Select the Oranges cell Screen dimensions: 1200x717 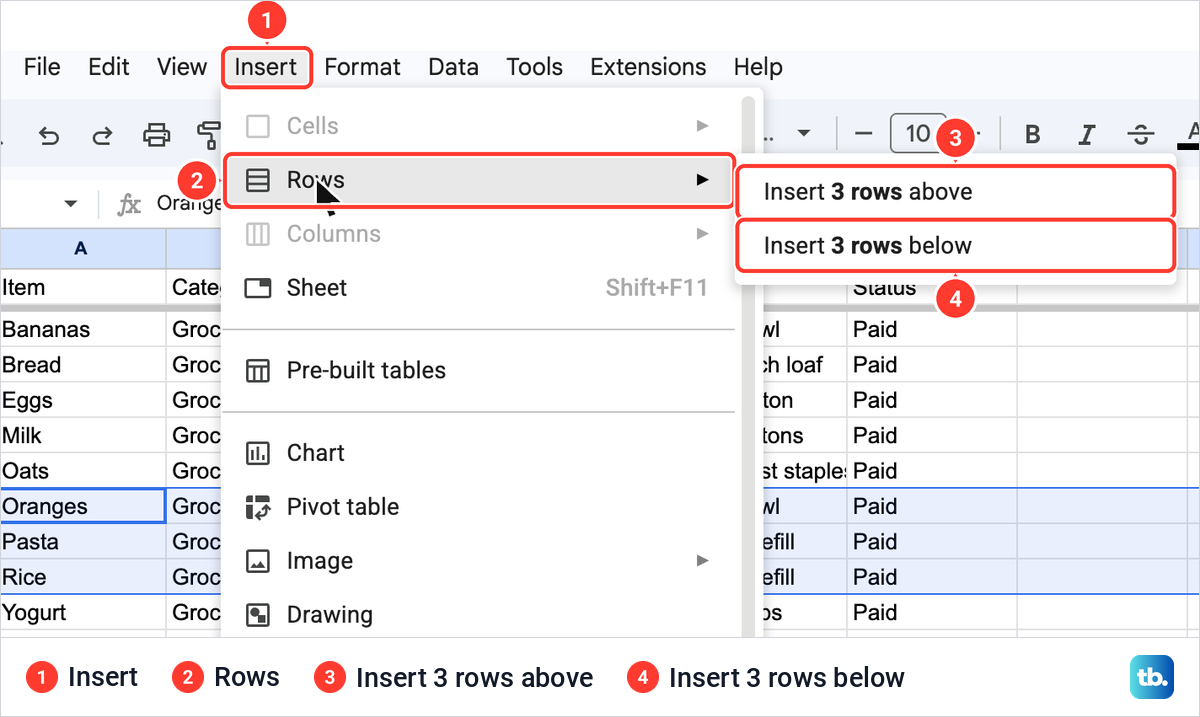tap(82, 506)
